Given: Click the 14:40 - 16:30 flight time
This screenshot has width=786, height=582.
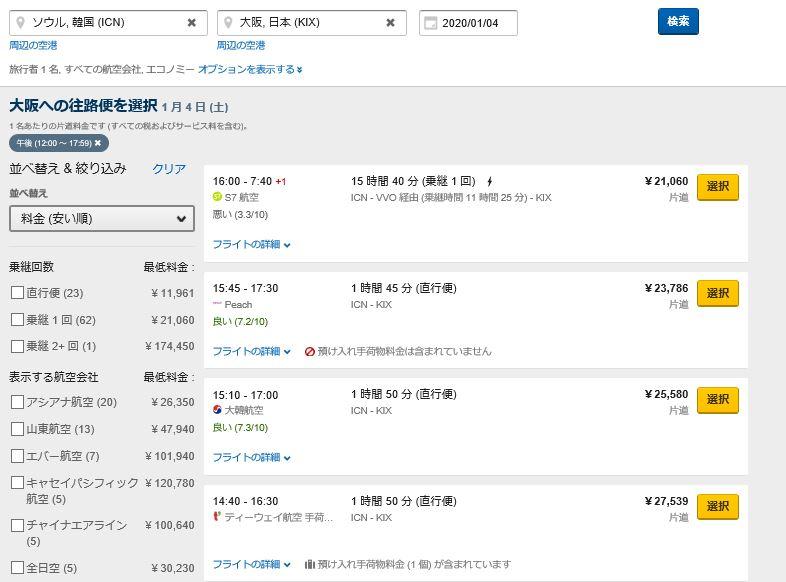Looking at the screenshot, I should pyautogui.click(x=245, y=501).
